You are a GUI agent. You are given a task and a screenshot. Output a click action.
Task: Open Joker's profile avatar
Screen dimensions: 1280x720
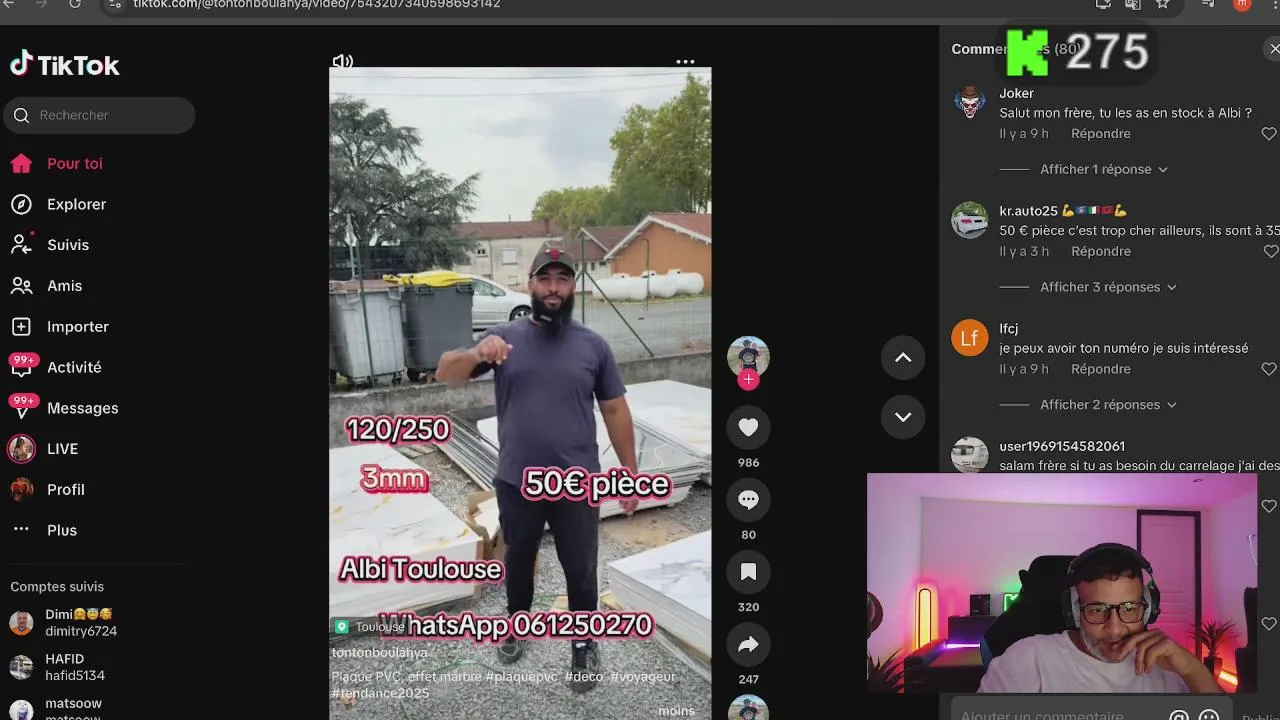pyautogui.click(x=969, y=102)
